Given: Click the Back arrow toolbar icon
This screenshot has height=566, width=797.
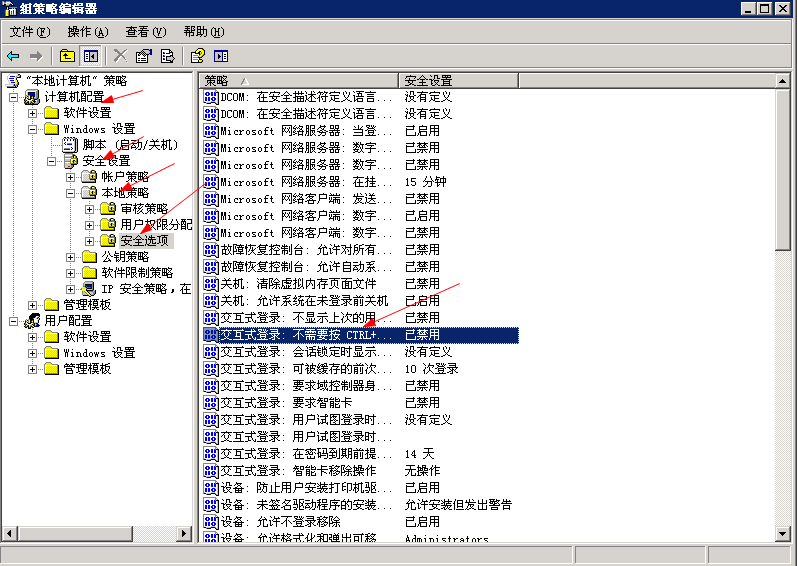Looking at the screenshot, I should [13, 56].
